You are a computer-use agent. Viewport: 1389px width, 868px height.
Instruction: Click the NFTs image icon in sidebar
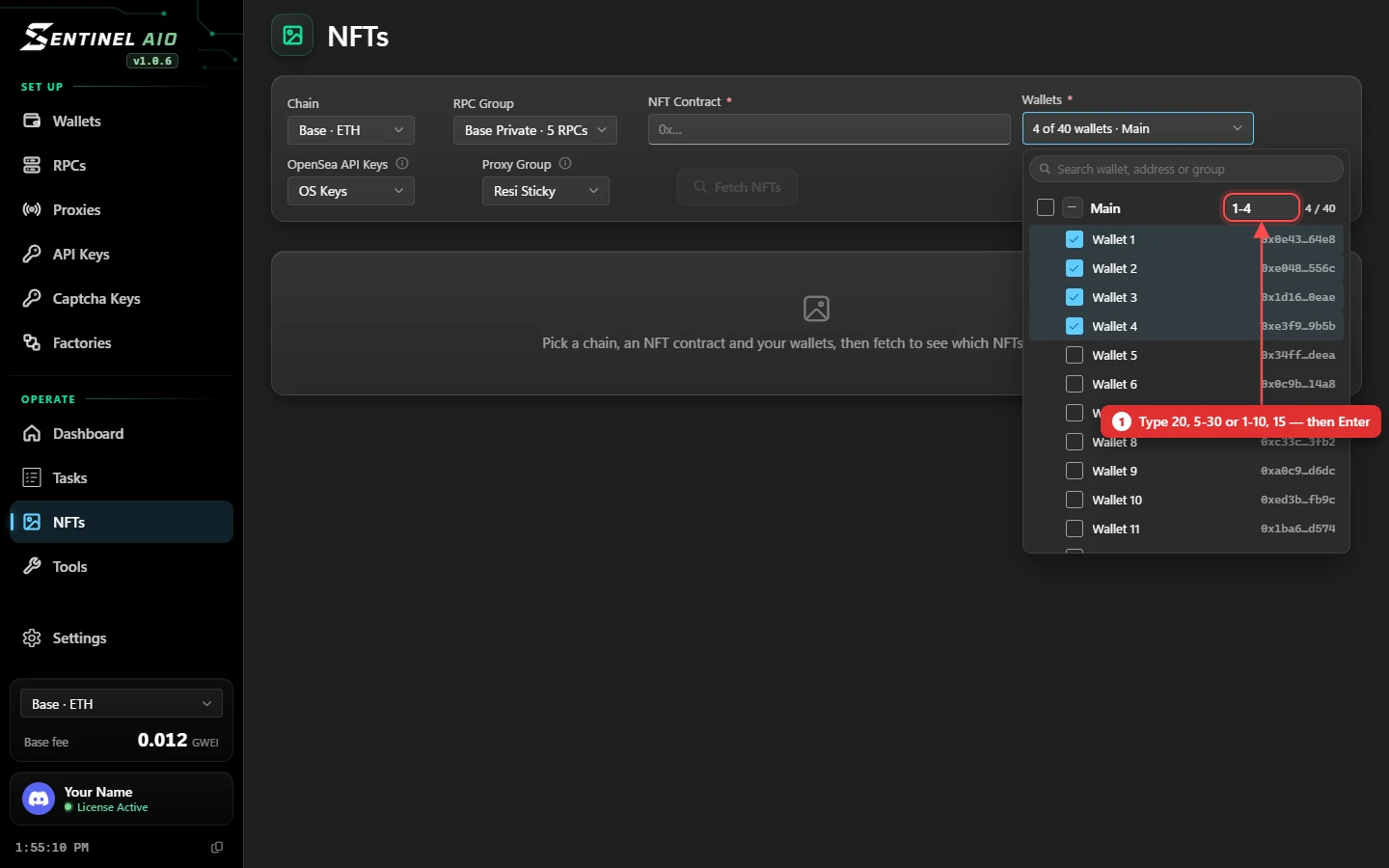[32, 522]
